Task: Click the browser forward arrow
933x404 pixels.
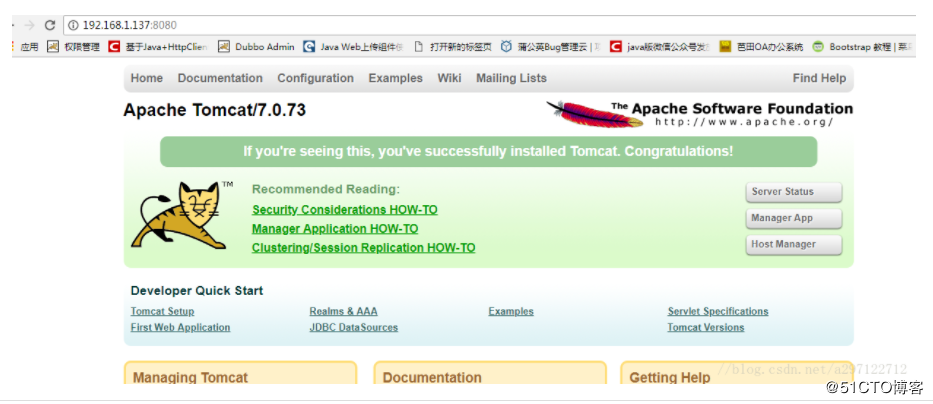Action: tap(29, 25)
